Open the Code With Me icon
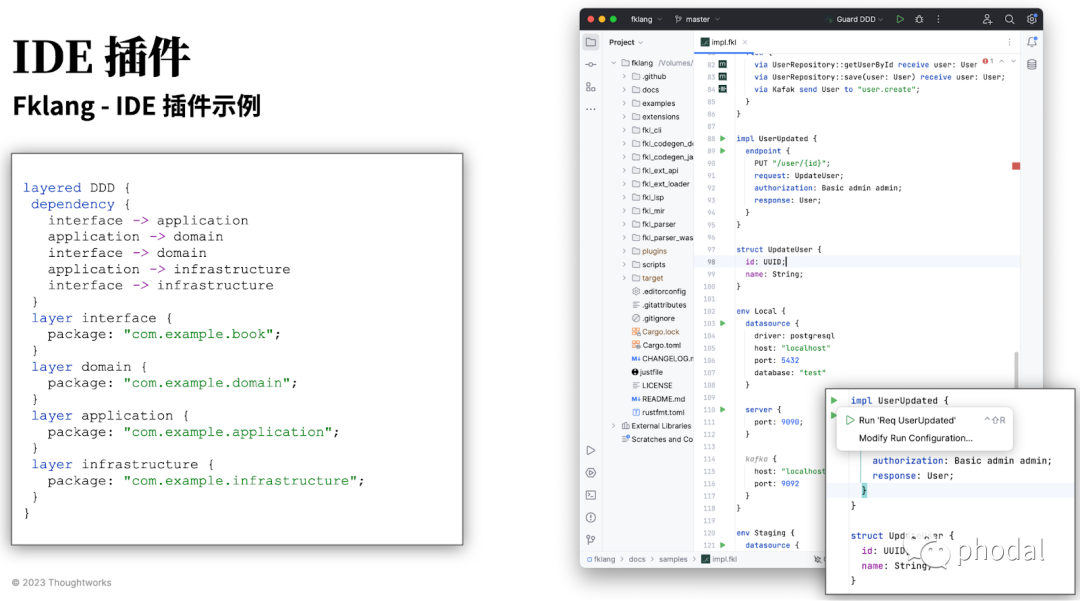This screenshot has height=601, width=1080. click(x=987, y=19)
